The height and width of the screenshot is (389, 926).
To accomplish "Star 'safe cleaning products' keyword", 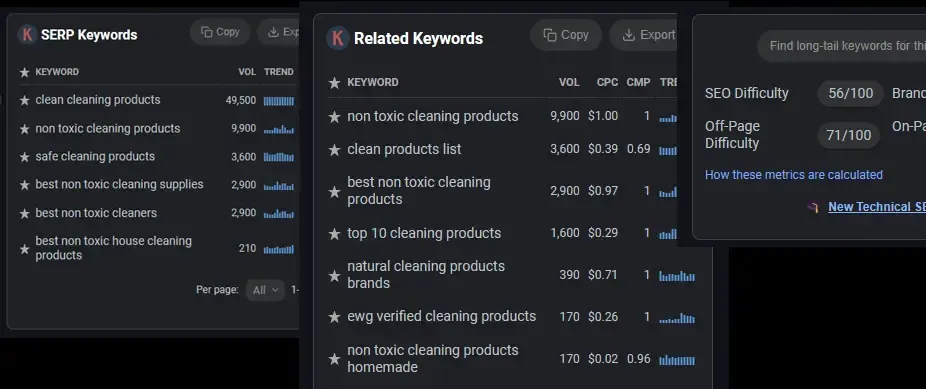I will click(24, 158).
